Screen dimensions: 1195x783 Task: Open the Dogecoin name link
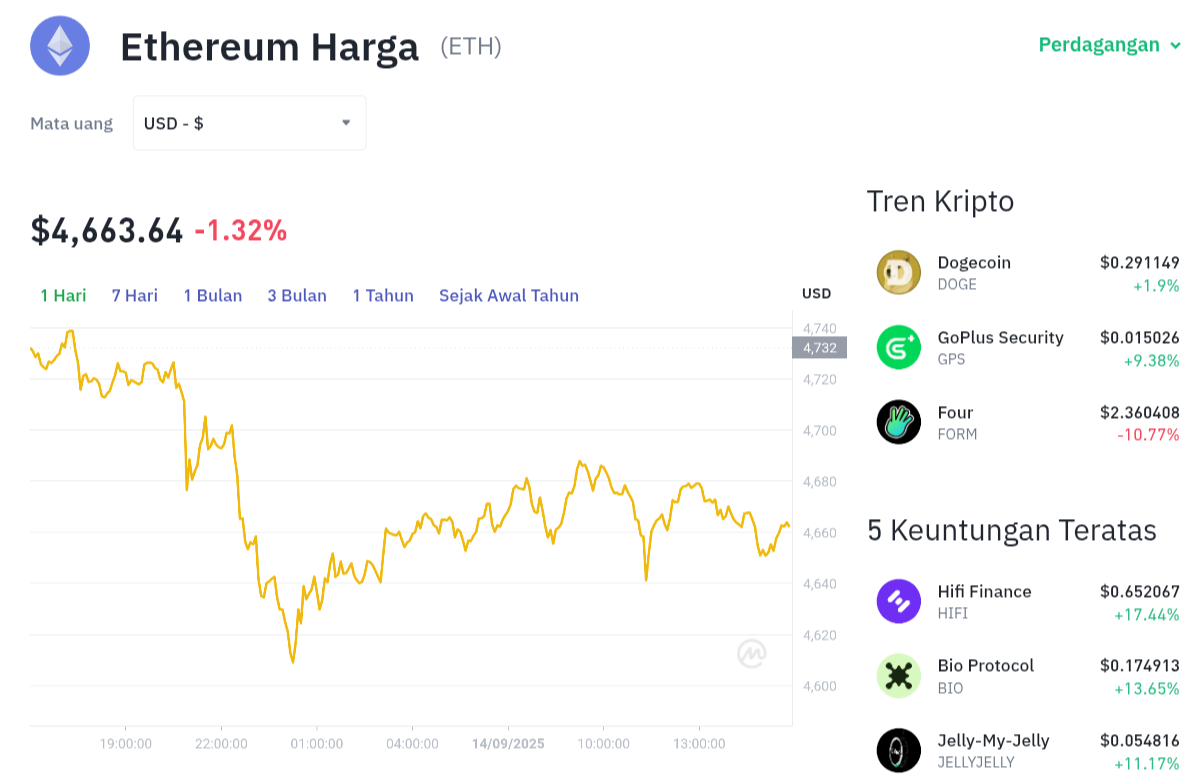(974, 262)
